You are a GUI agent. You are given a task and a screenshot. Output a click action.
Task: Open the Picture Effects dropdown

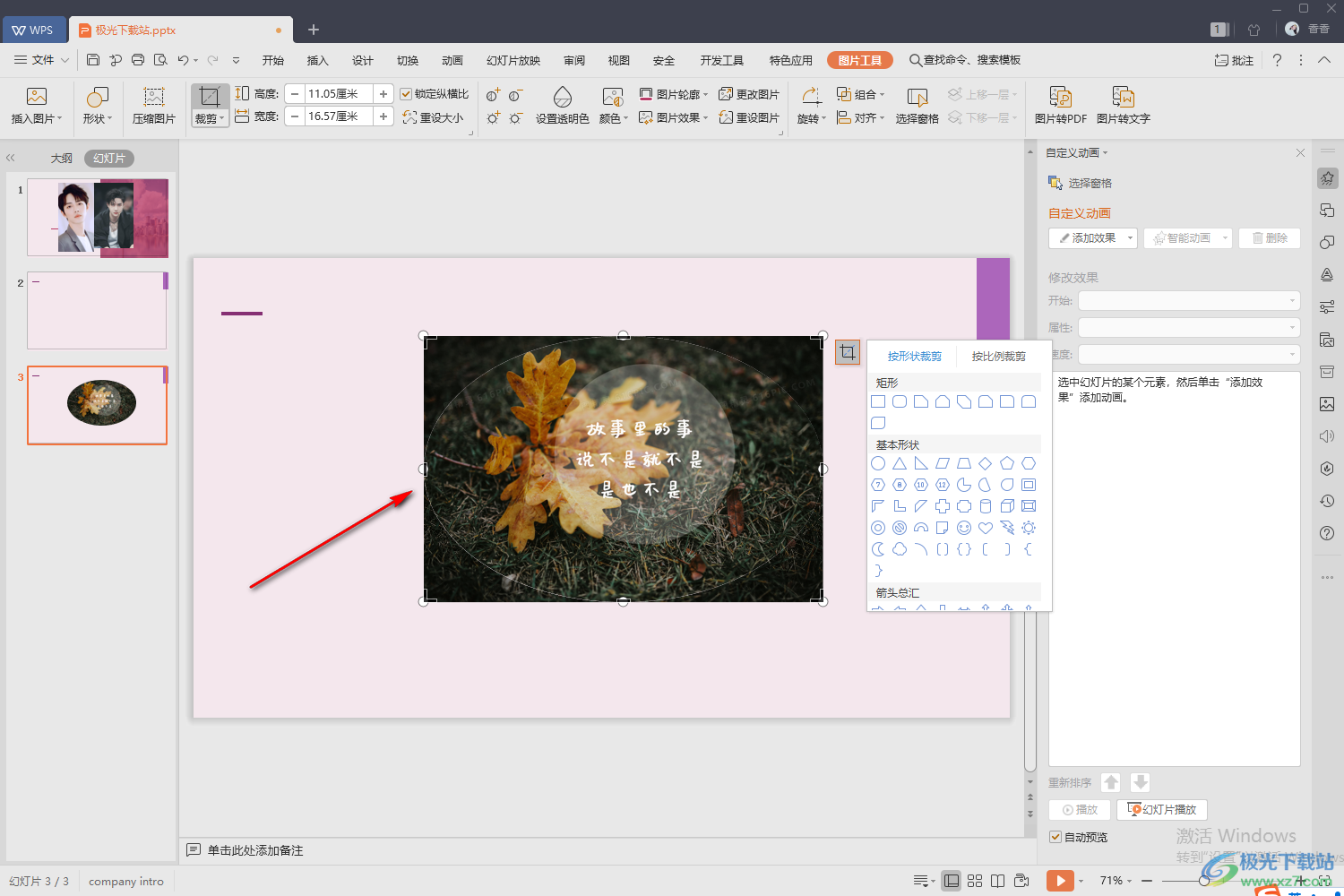click(674, 117)
